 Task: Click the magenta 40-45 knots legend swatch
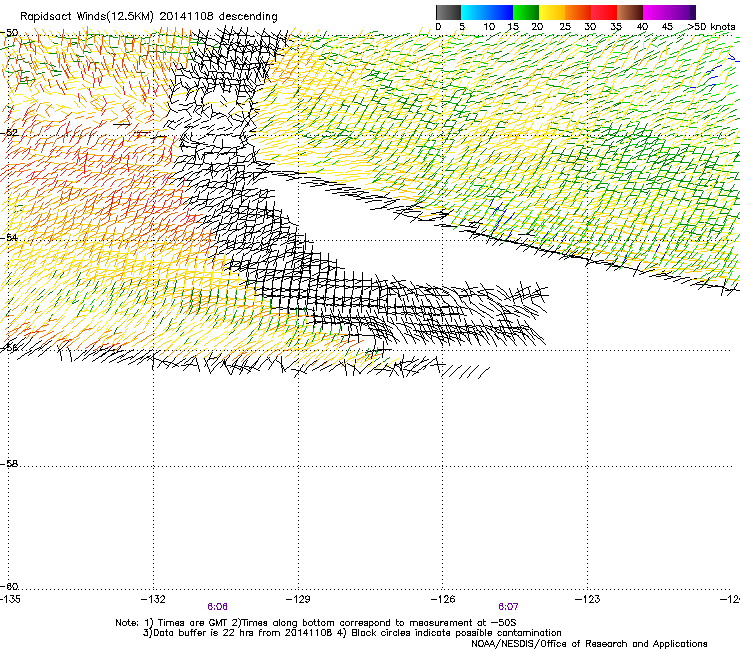[x=656, y=12]
